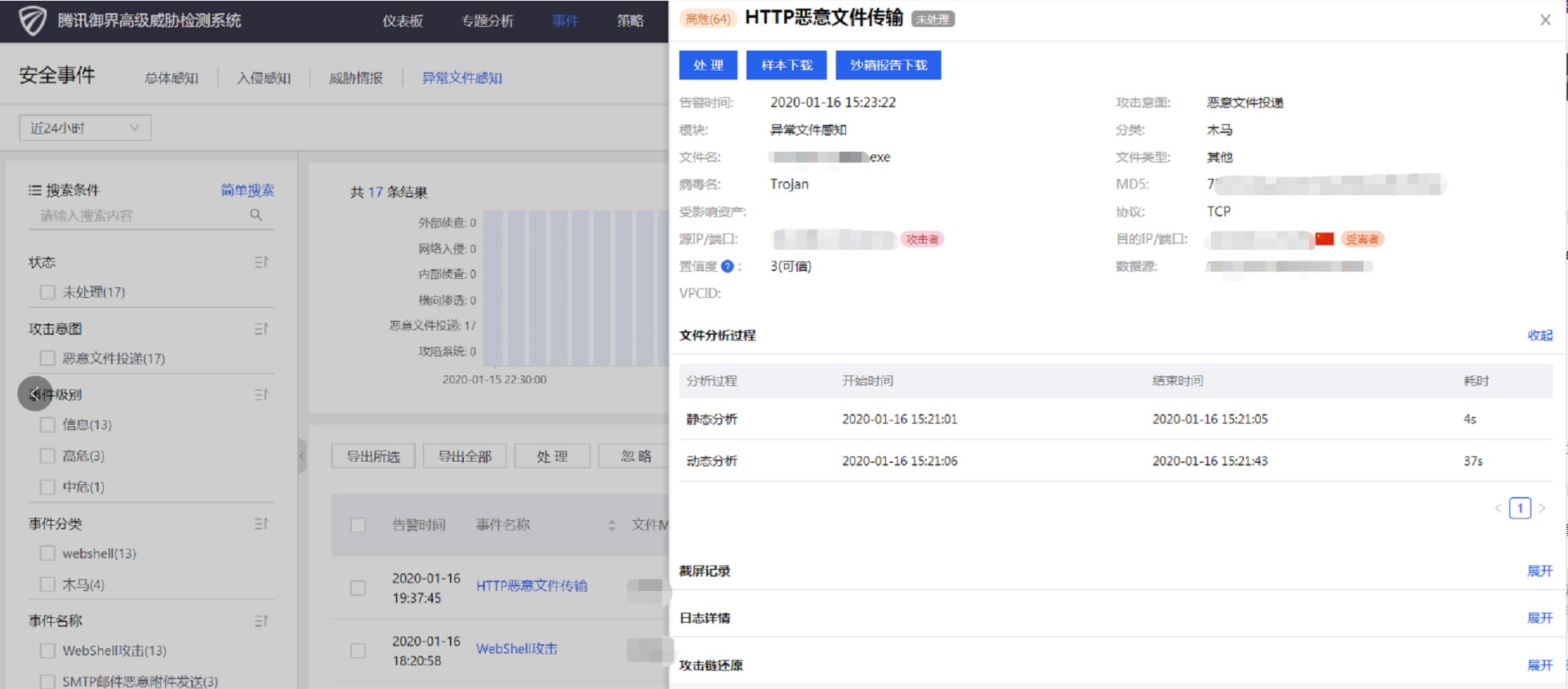Click the filter icon beside 事件分类
Image resolution: width=1568 pixels, height=689 pixels.
click(261, 524)
